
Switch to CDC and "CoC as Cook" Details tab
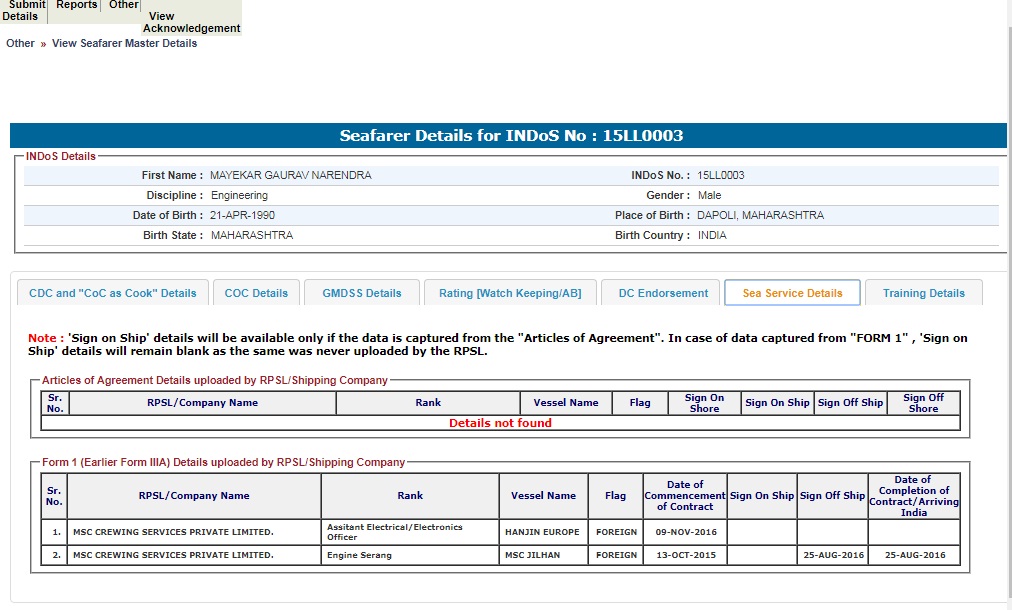[113, 293]
